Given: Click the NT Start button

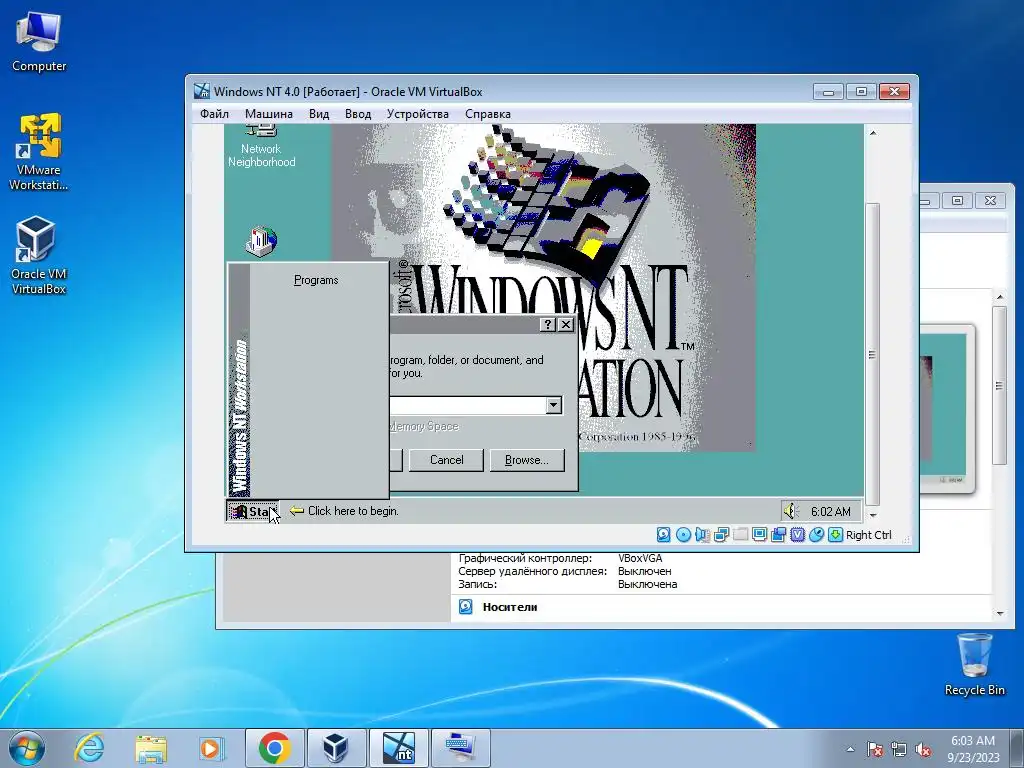Looking at the screenshot, I should coord(253,511).
